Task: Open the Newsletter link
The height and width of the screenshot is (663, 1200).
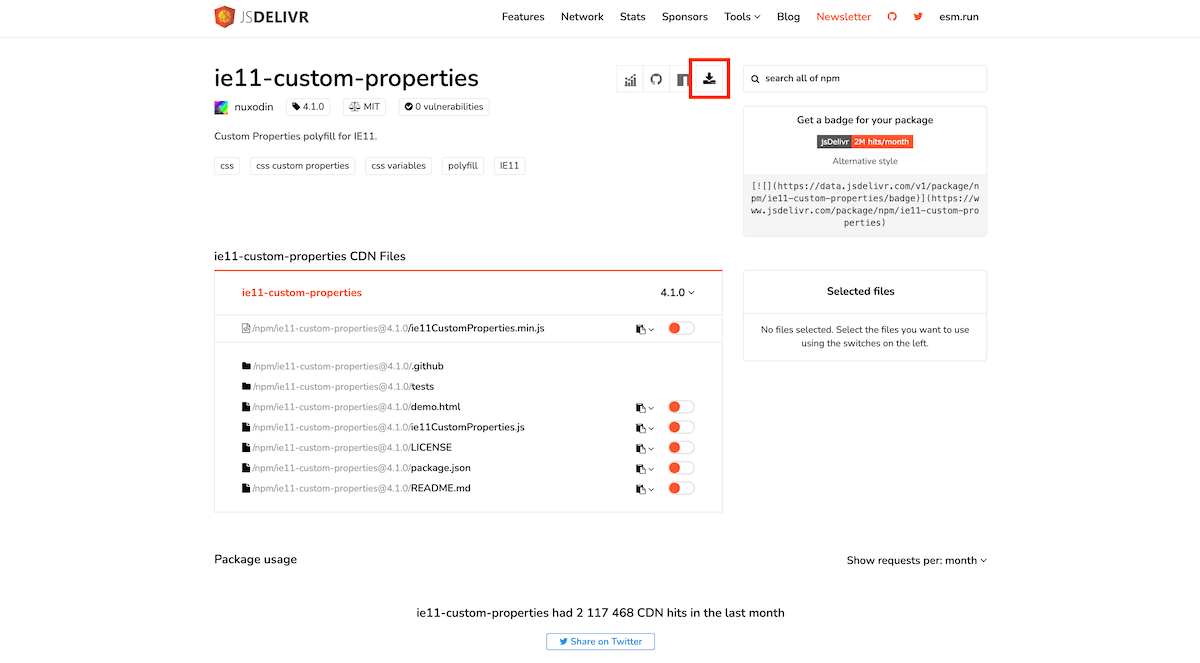Action: coord(844,17)
